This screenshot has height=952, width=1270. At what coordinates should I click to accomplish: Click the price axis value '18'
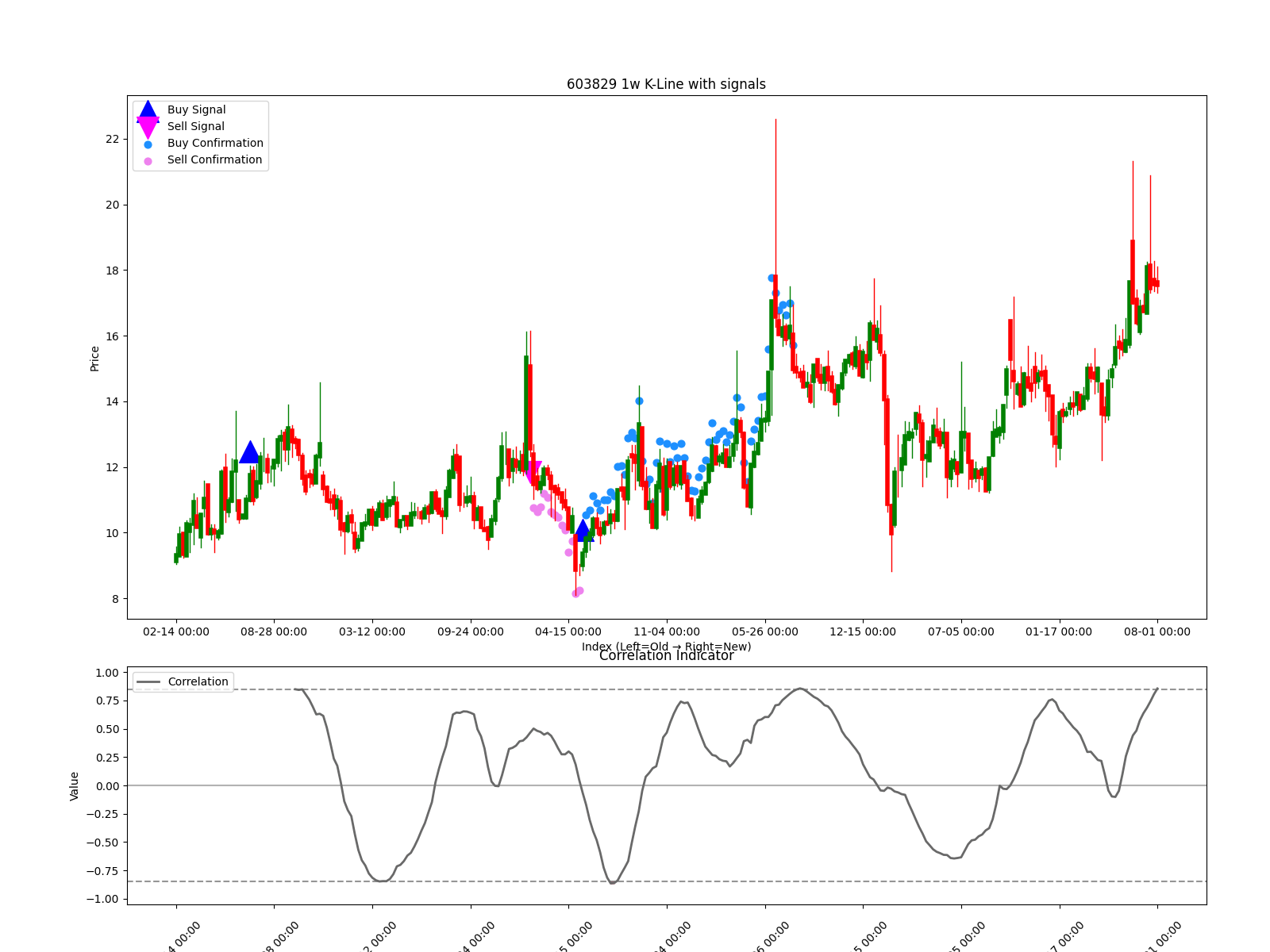click(112, 271)
